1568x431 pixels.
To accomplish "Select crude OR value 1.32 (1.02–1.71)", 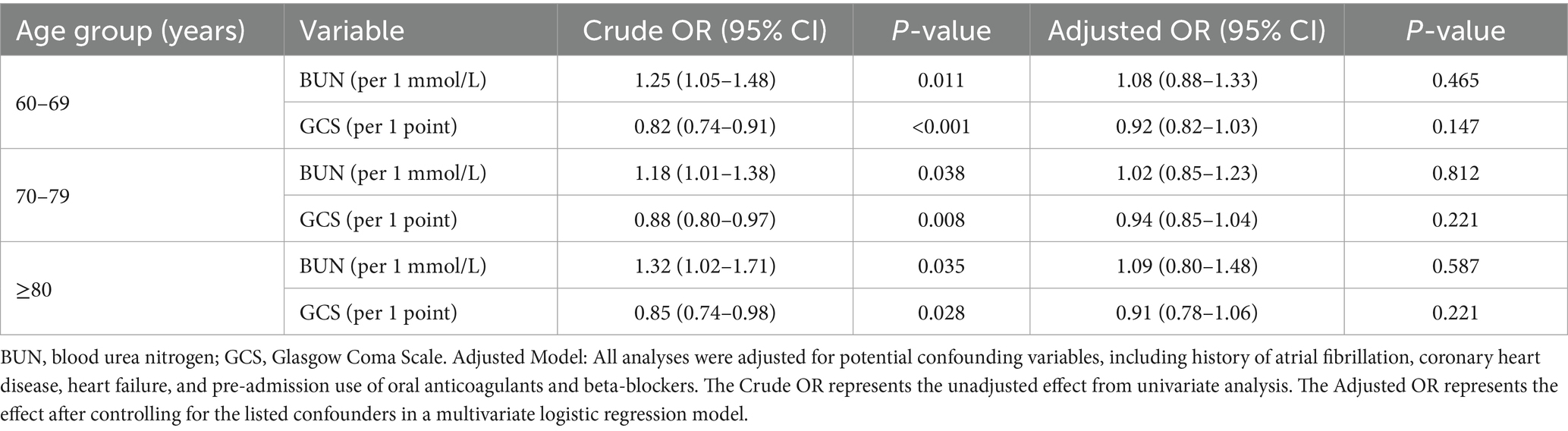I will [x=705, y=266].
